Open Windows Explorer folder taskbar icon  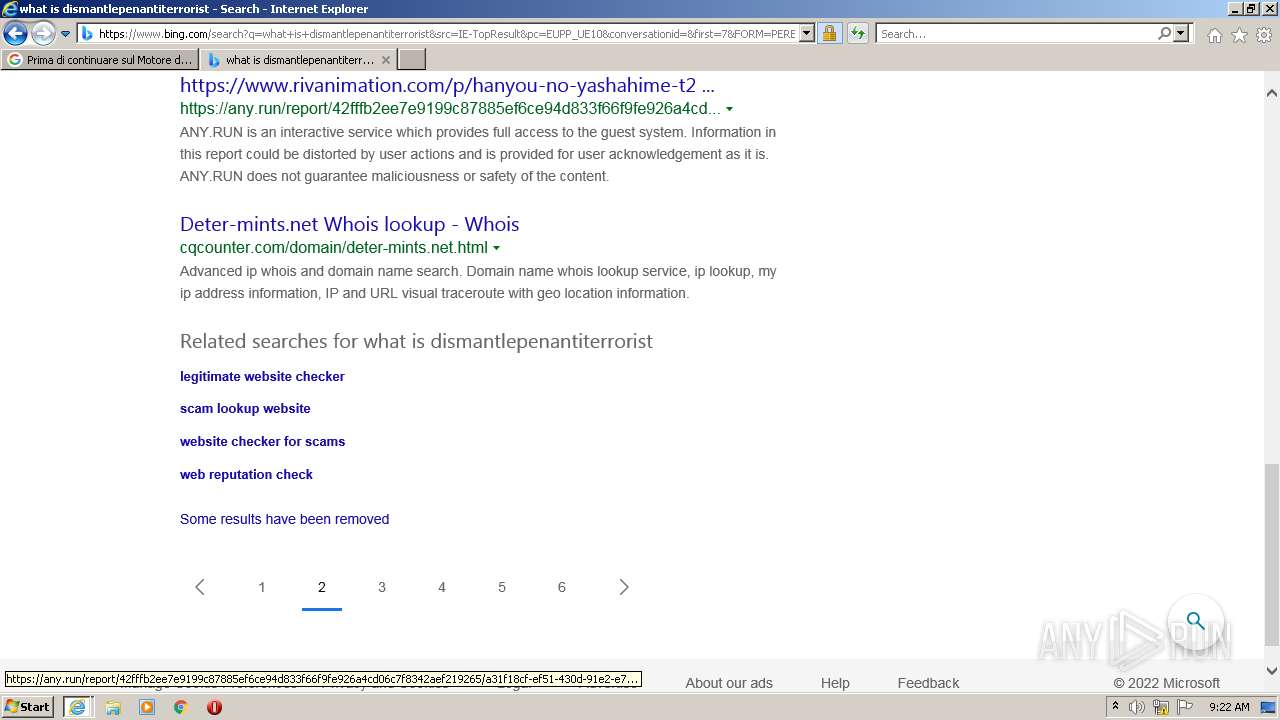pyautogui.click(x=113, y=707)
